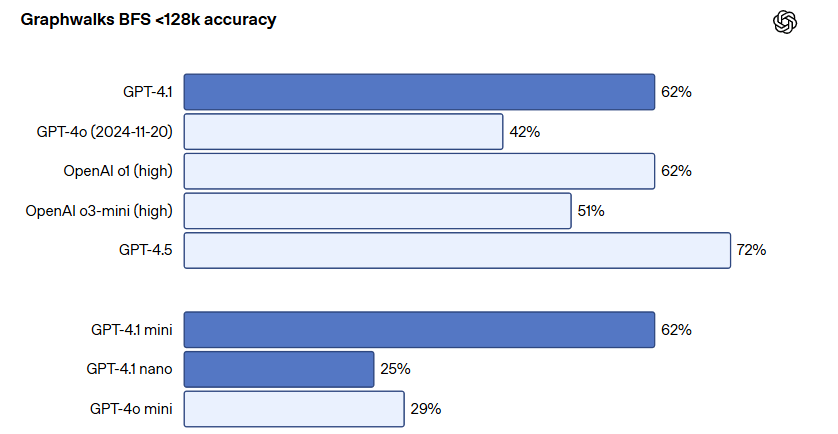The height and width of the screenshot is (434, 838).
Task: Click the GPT-4o mini bar
Action: (294, 409)
